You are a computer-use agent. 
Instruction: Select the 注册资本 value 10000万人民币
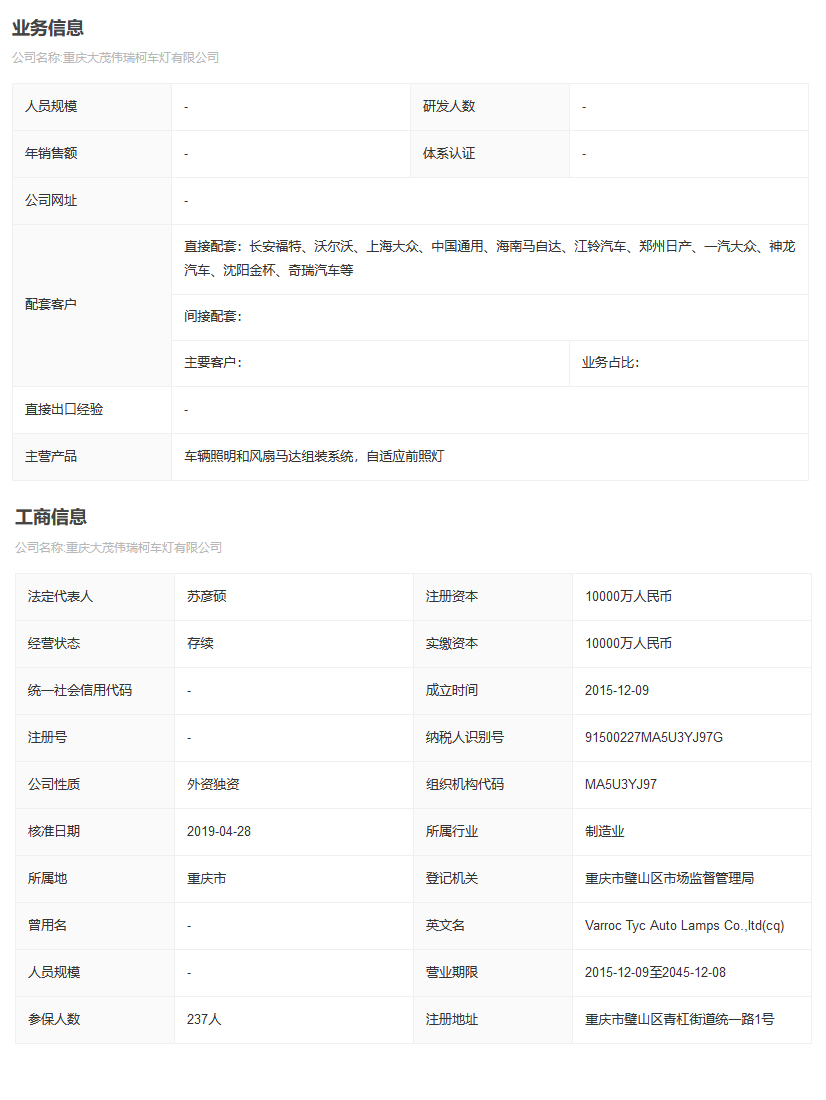(628, 596)
